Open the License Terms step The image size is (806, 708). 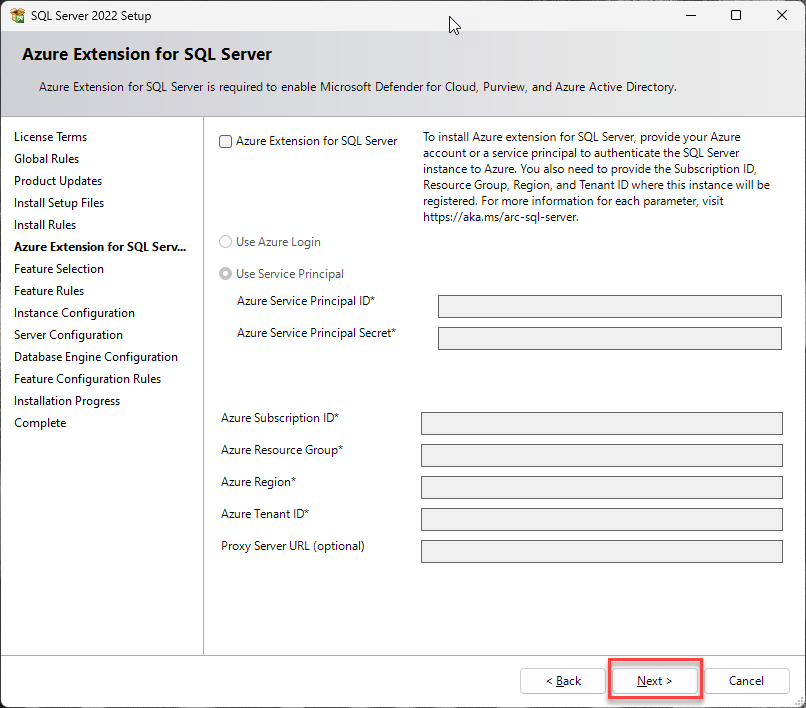coord(50,137)
